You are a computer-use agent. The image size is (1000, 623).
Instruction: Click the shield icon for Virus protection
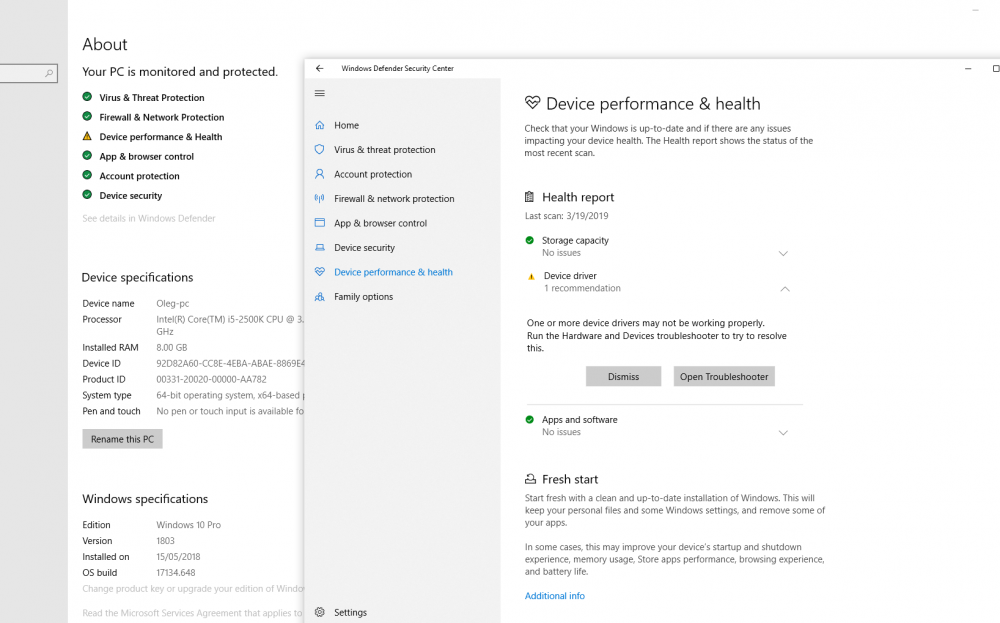320,149
